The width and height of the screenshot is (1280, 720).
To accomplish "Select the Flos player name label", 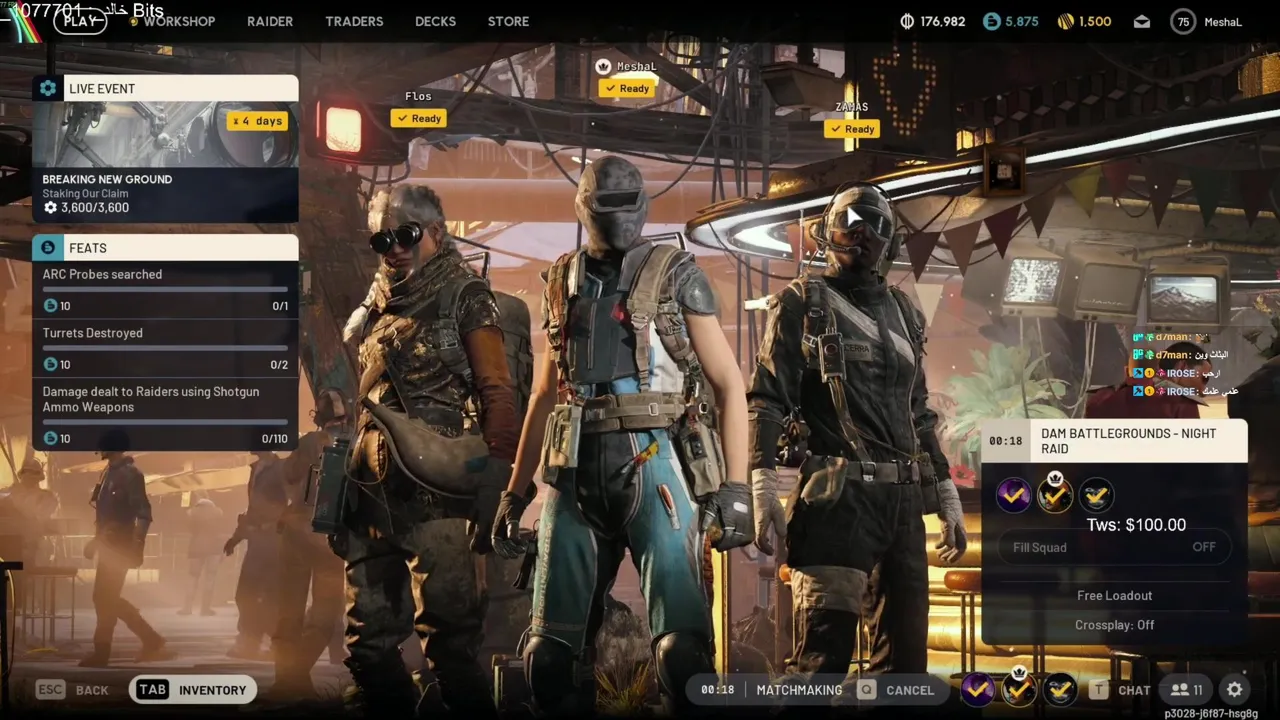I will [418, 96].
